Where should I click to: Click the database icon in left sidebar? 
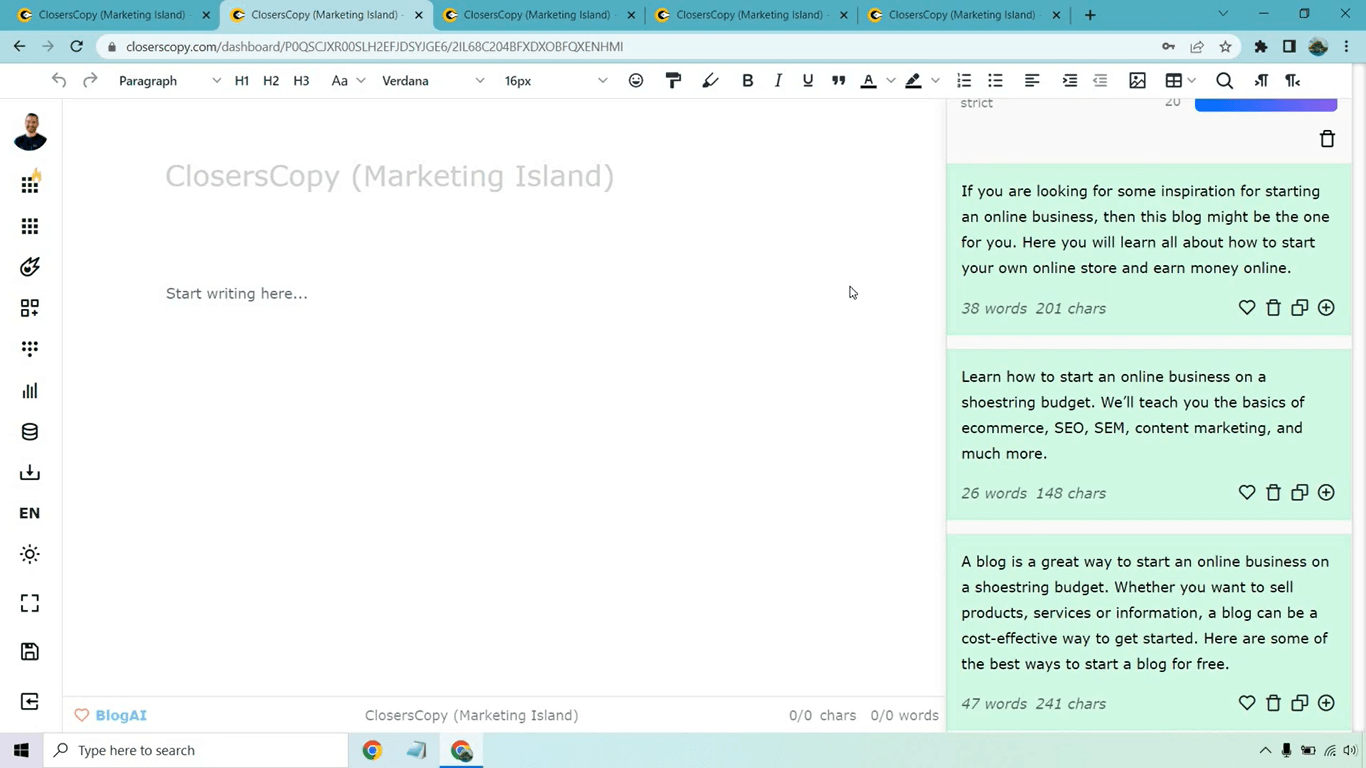[30, 432]
